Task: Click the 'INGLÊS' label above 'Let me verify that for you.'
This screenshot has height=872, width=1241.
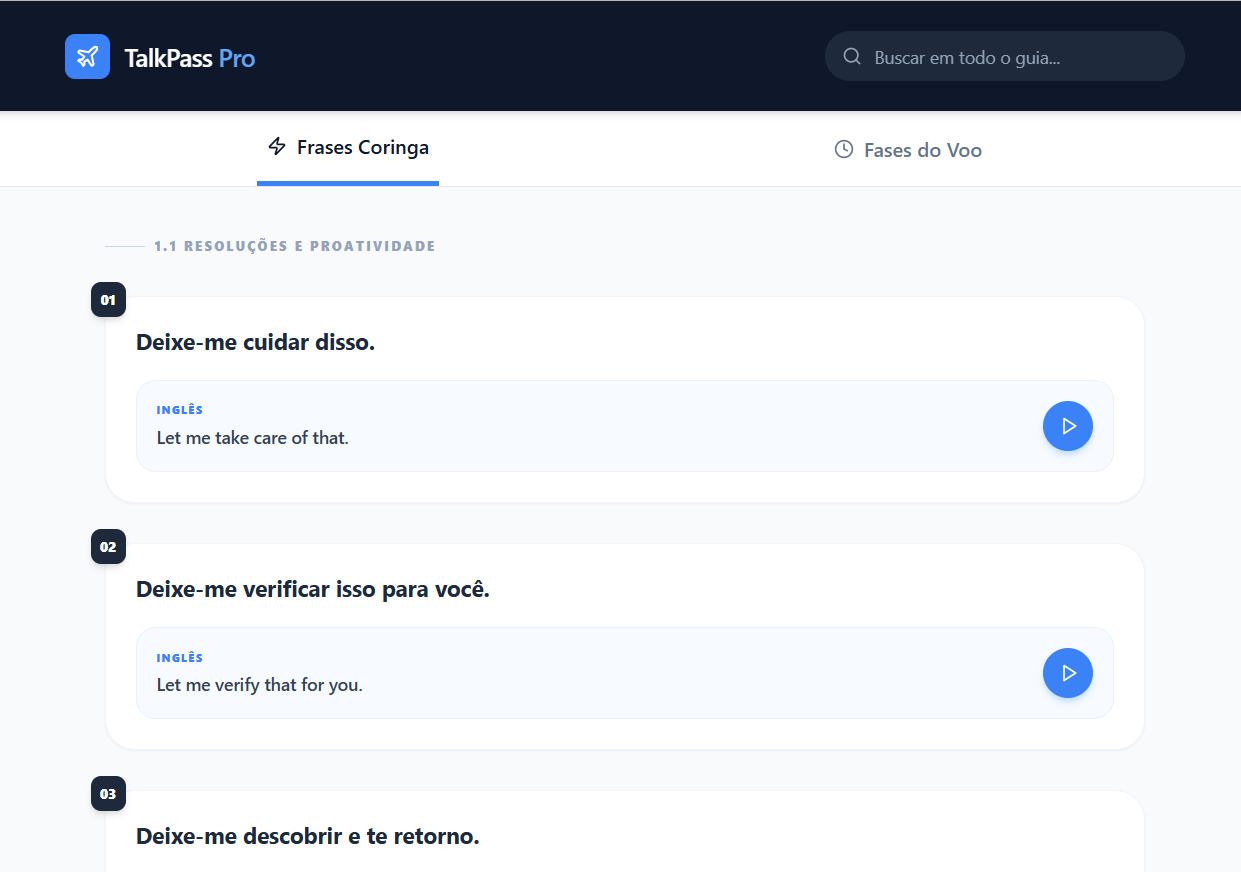Action: (x=180, y=658)
